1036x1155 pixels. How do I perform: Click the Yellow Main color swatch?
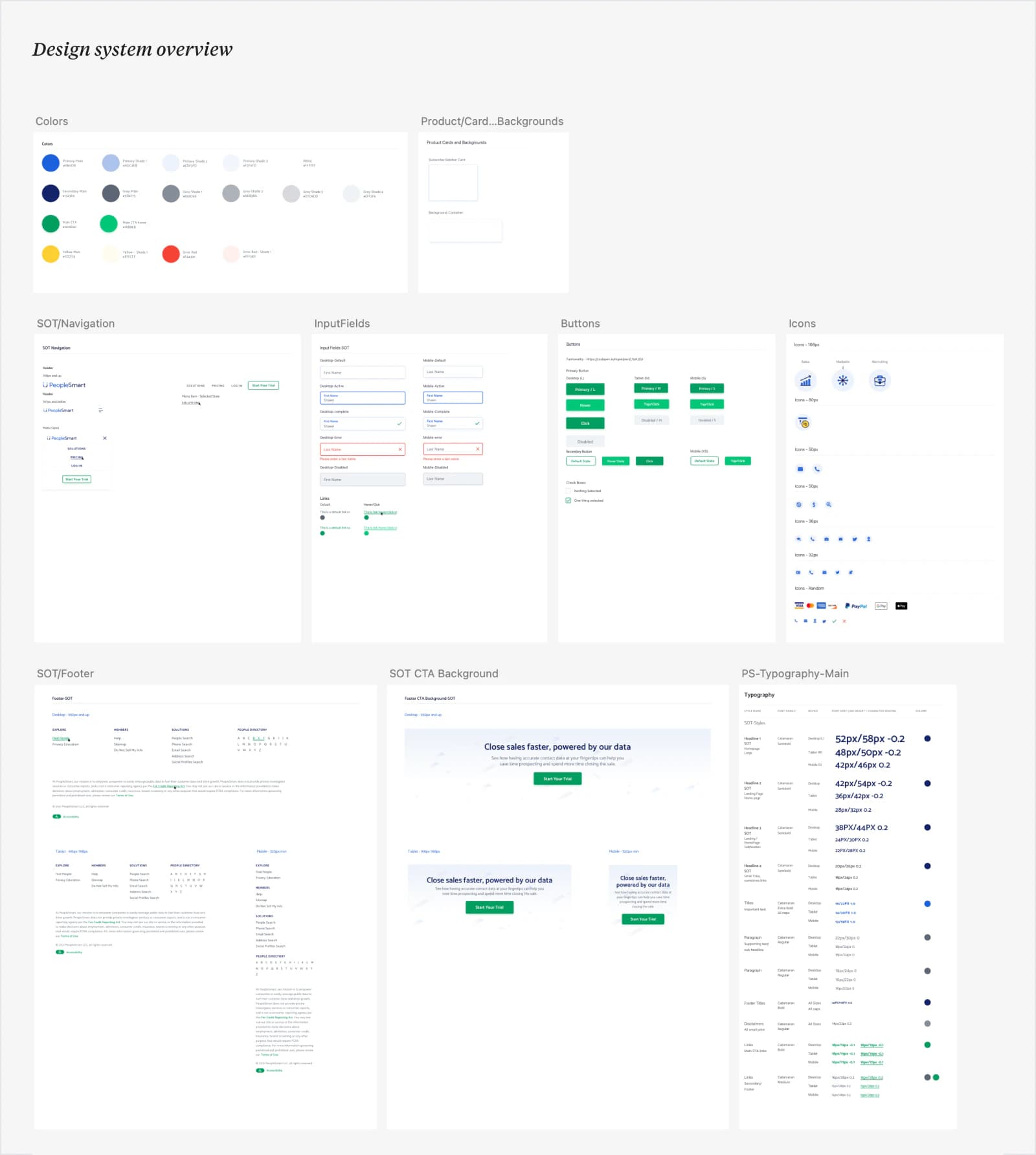click(x=51, y=254)
